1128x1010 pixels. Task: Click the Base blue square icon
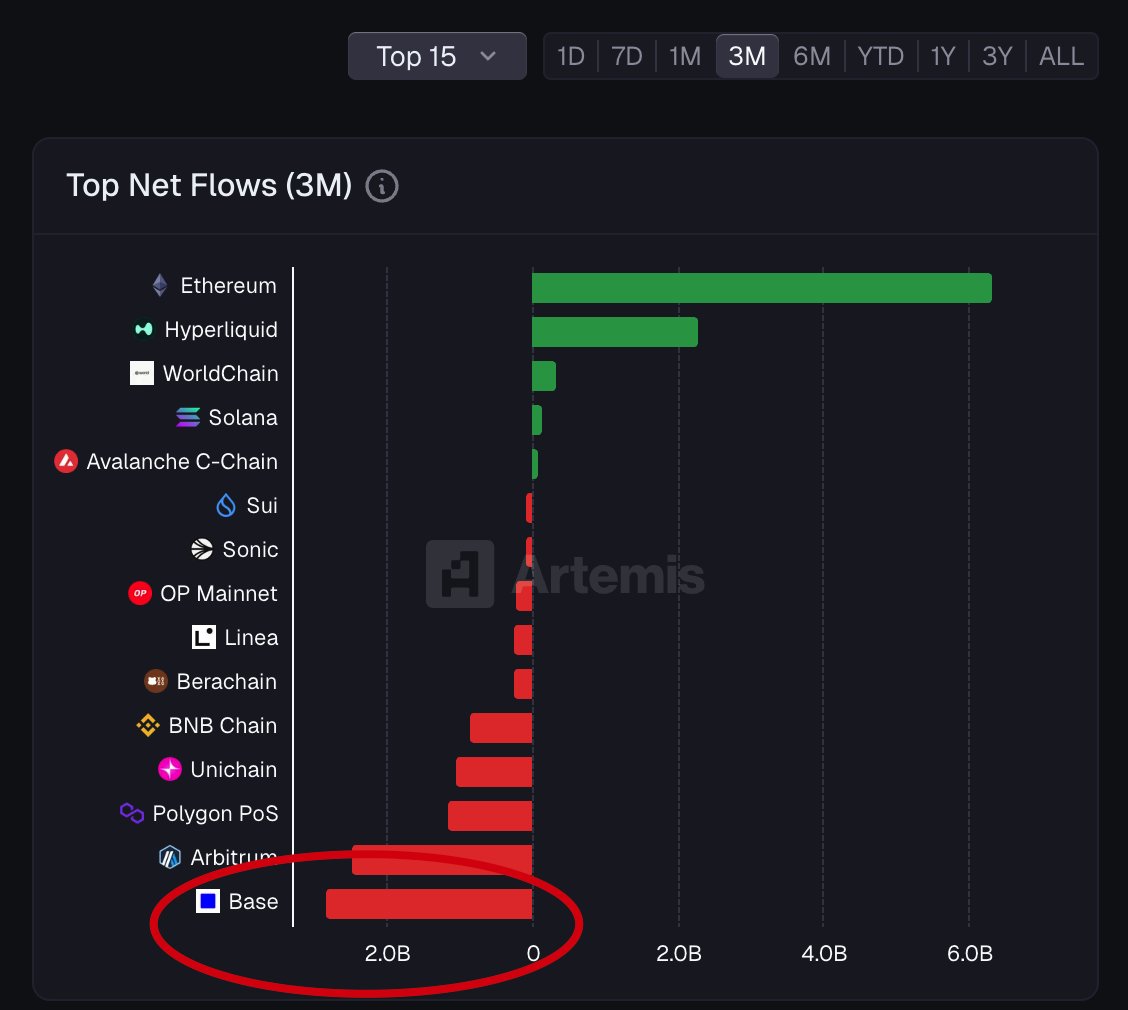pos(206,901)
